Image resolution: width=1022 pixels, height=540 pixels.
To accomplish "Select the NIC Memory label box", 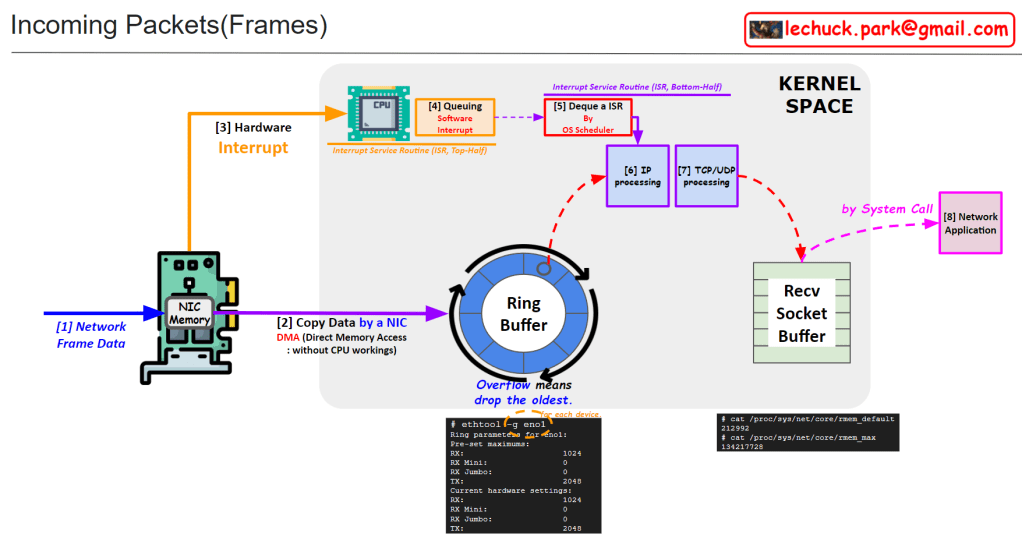I will click(189, 312).
